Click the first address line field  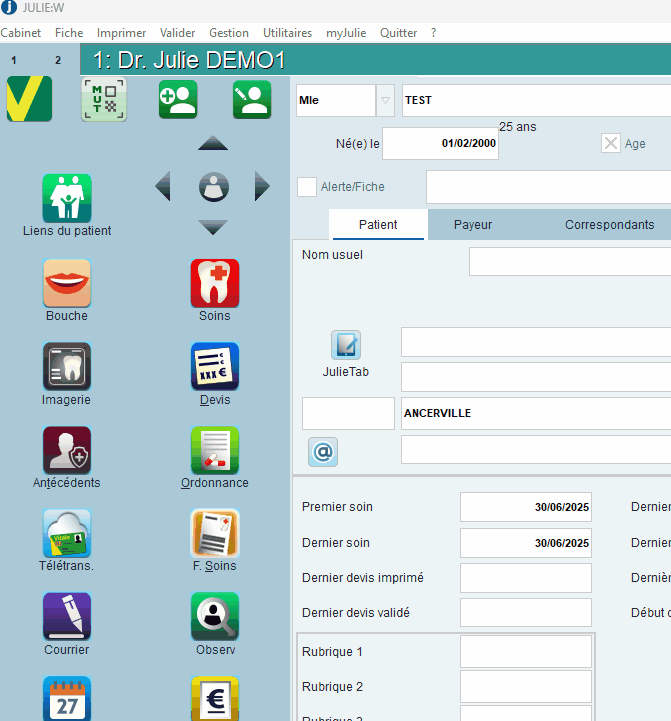[x=536, y=342]
